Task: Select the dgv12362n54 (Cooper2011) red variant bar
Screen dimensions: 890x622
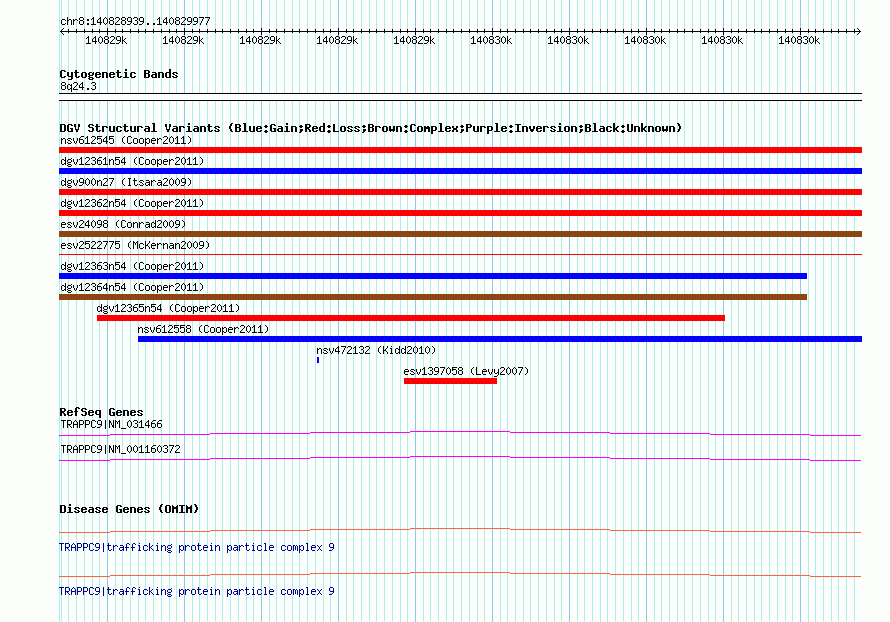Action: [x=460, y=213]
